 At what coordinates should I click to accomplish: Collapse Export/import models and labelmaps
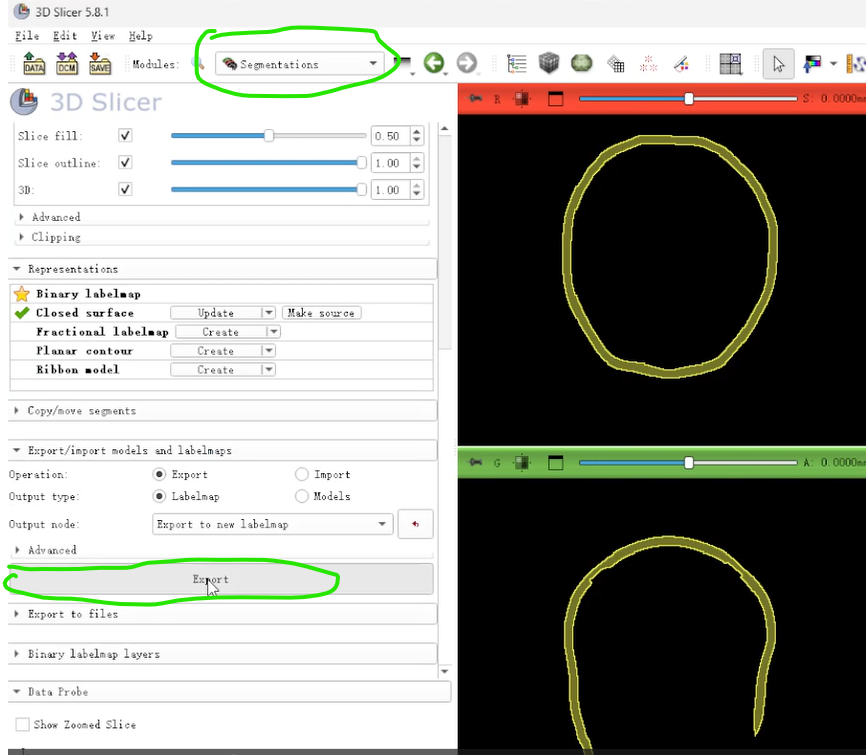click(223, 450)
